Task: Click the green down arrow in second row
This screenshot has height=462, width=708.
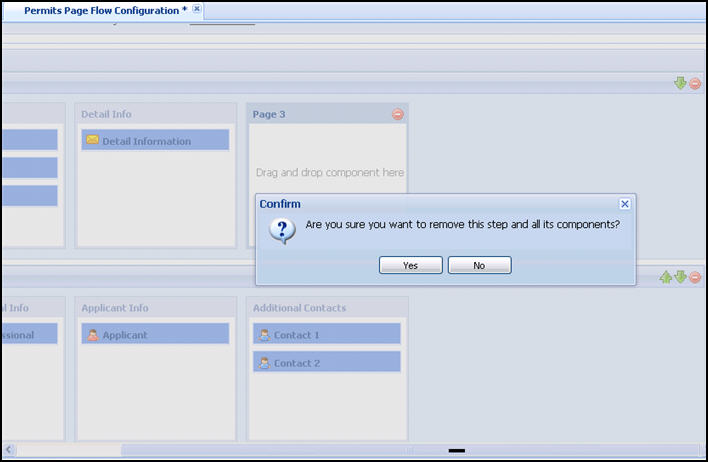Action: point(680,277)
